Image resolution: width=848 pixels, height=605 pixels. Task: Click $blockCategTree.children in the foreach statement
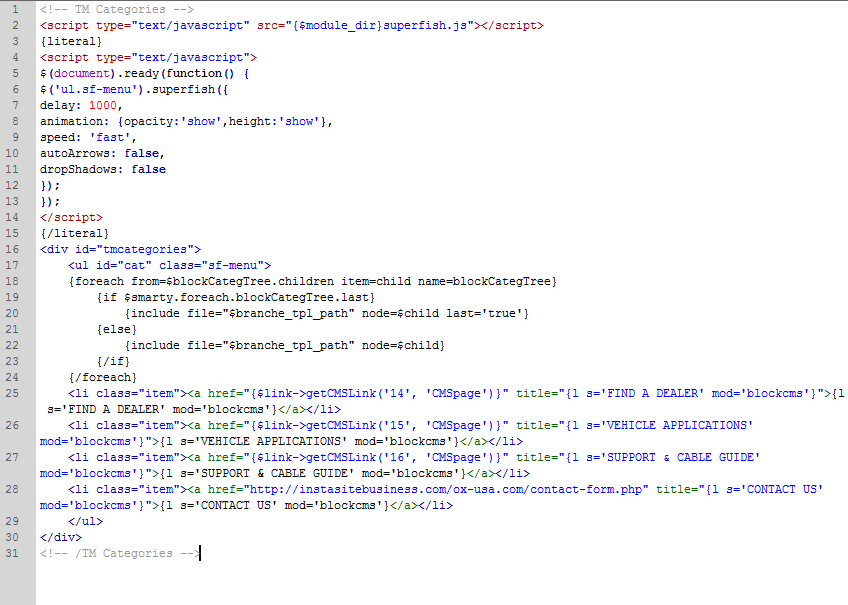(250, 281)
